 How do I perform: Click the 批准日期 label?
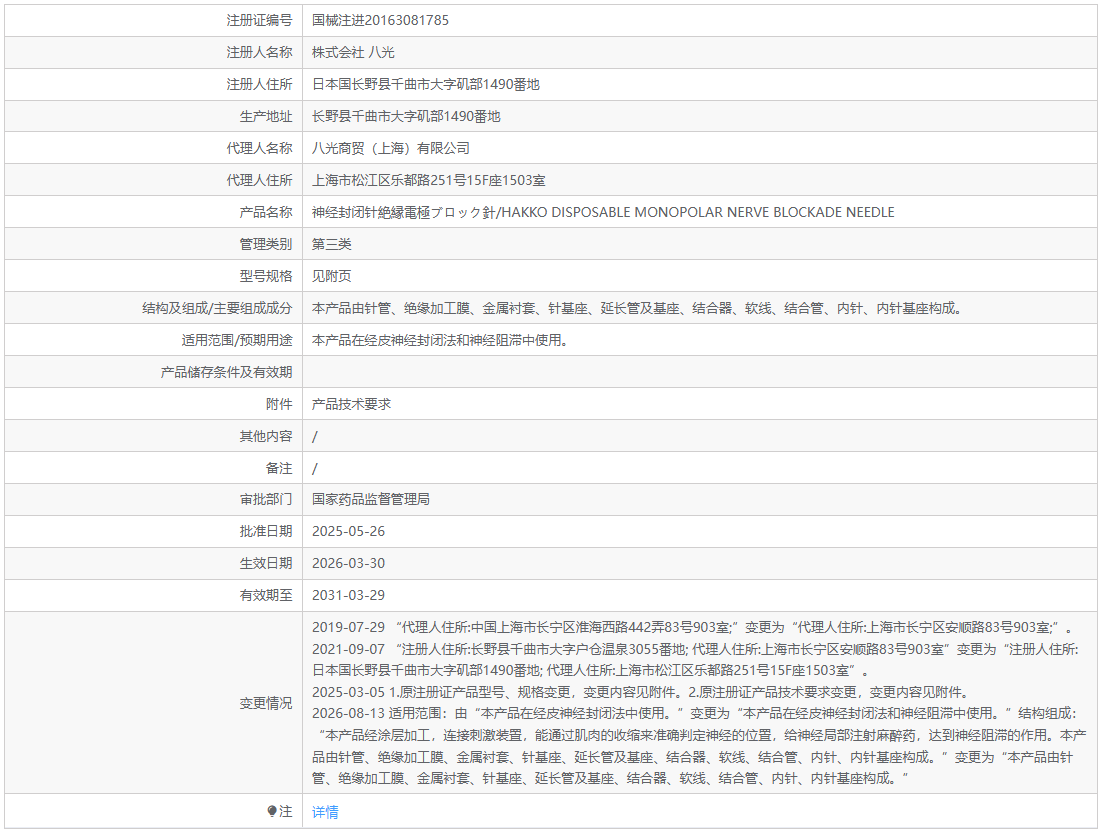click(x=266, y=531)
